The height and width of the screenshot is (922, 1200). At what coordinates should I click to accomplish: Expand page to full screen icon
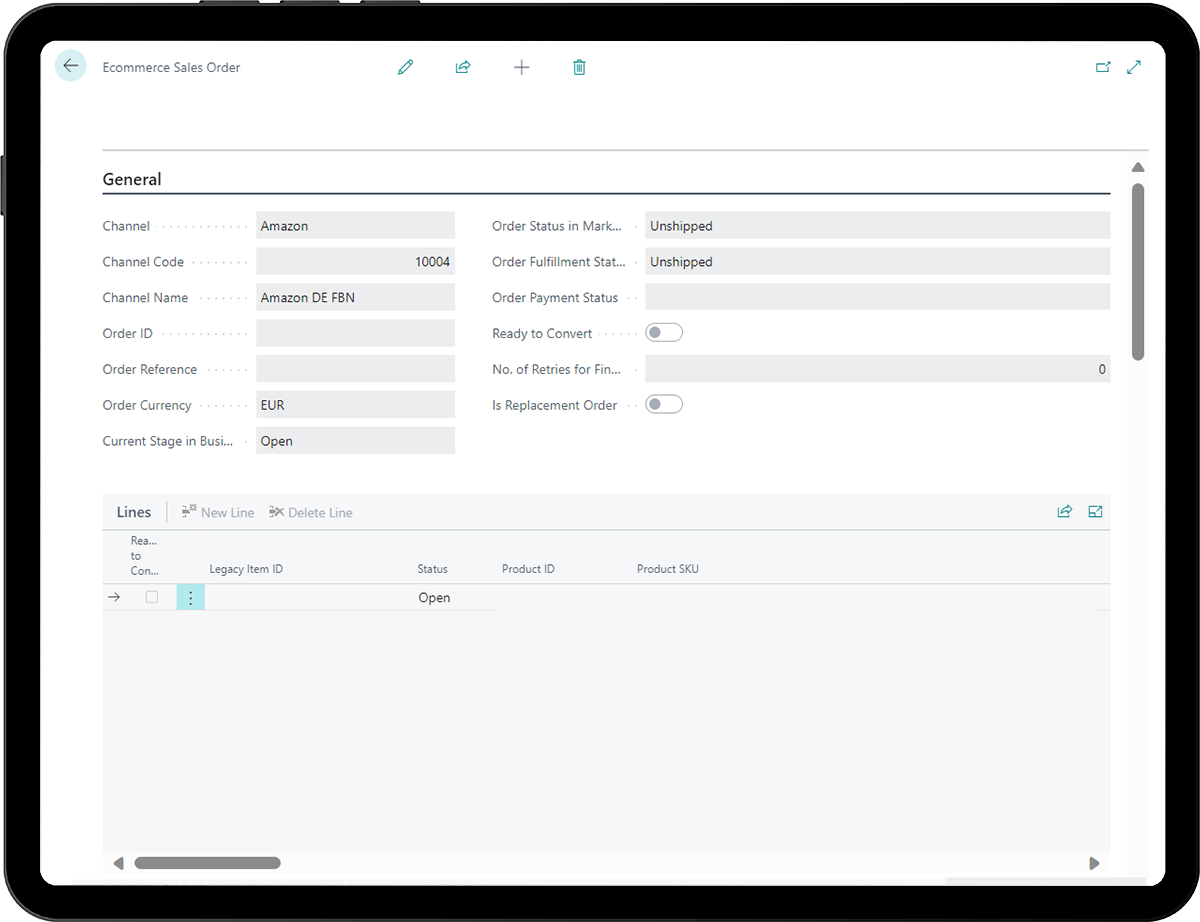pos(1134,67)
